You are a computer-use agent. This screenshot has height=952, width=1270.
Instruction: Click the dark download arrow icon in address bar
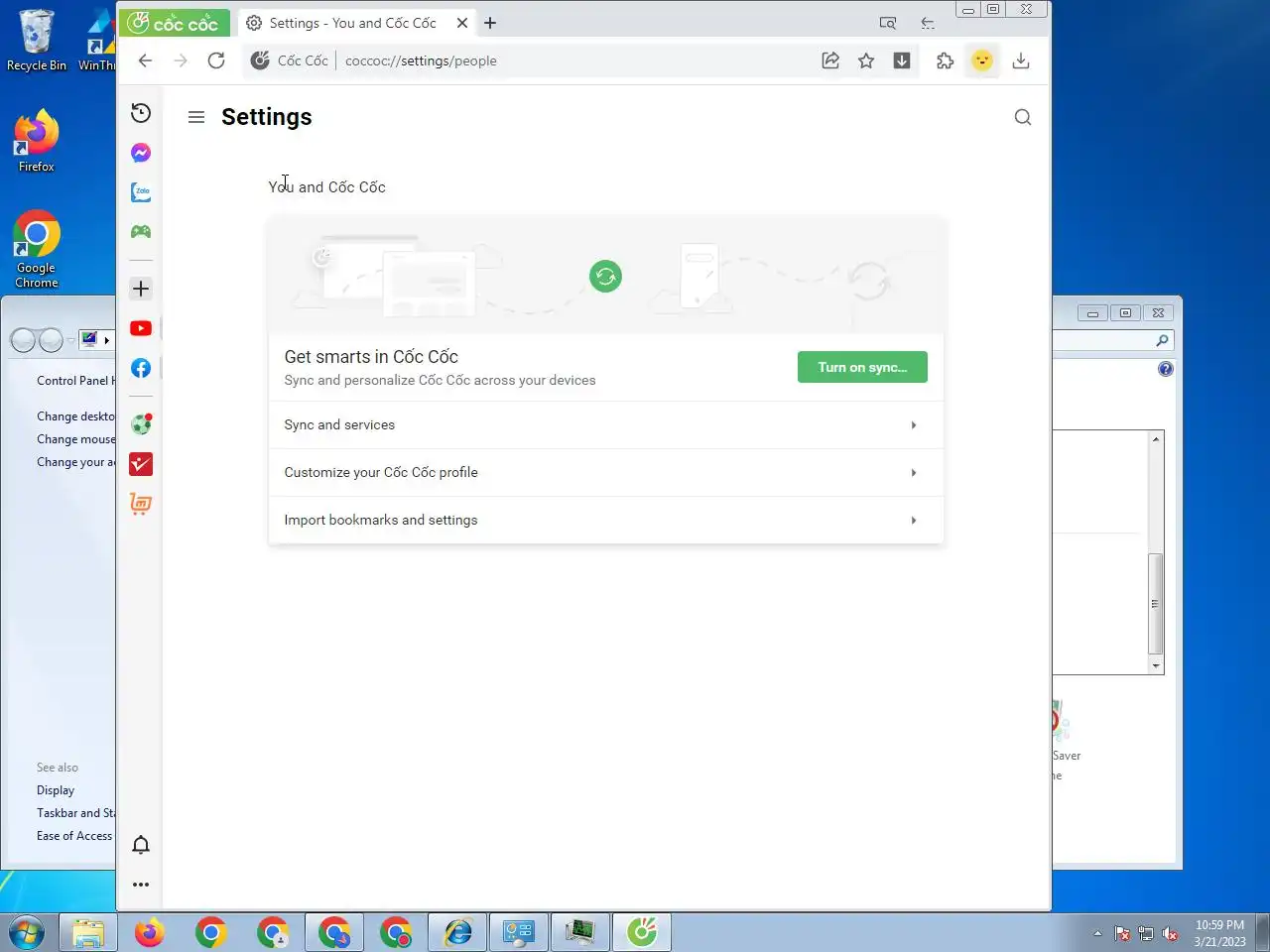click(902, 60)
